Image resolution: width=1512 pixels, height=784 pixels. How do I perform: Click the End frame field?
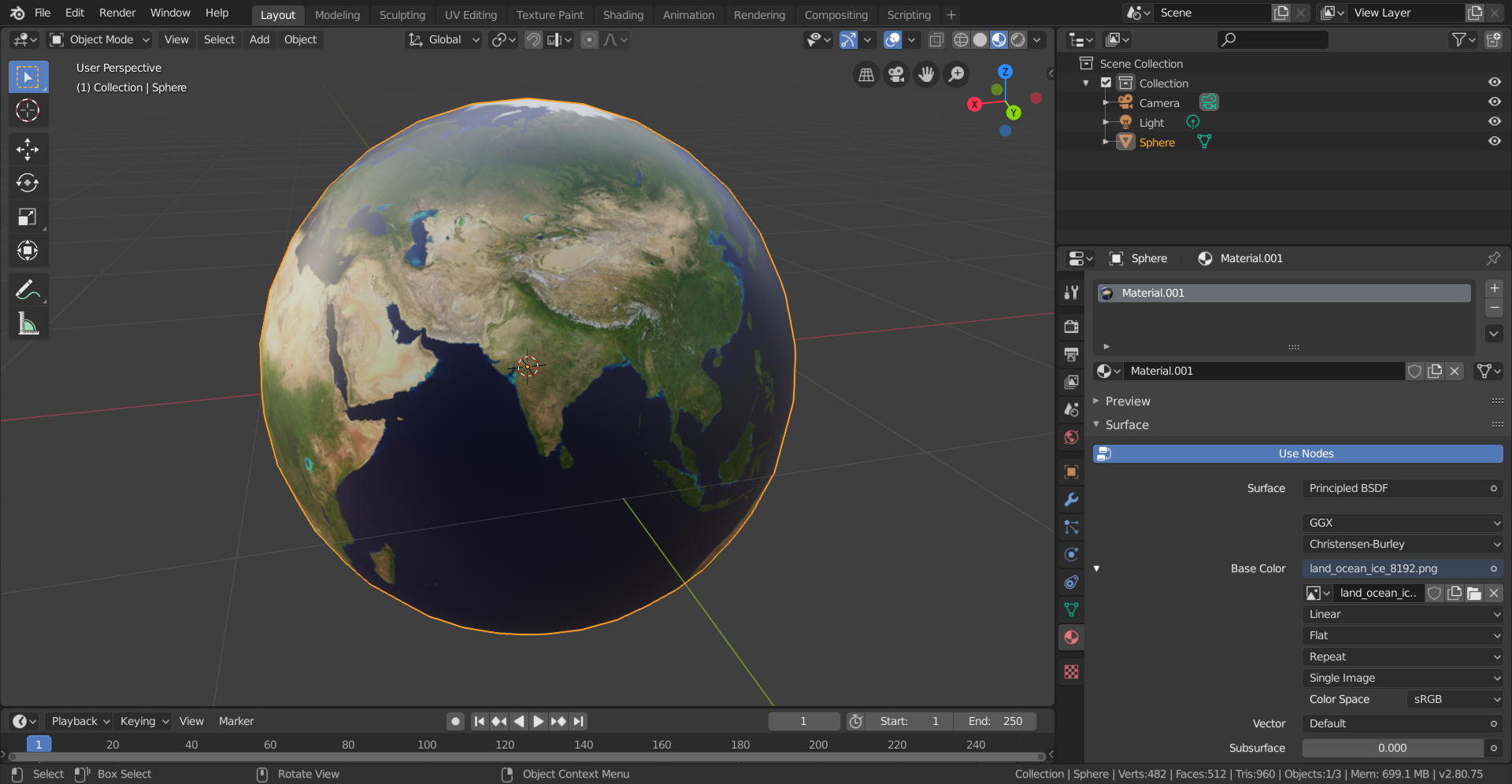coord(995,721)
